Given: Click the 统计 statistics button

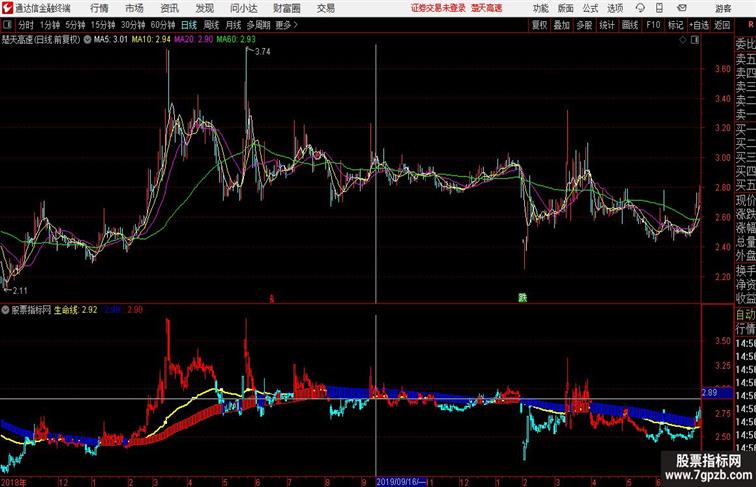Looking at the screenshot, I should (607, 25).
